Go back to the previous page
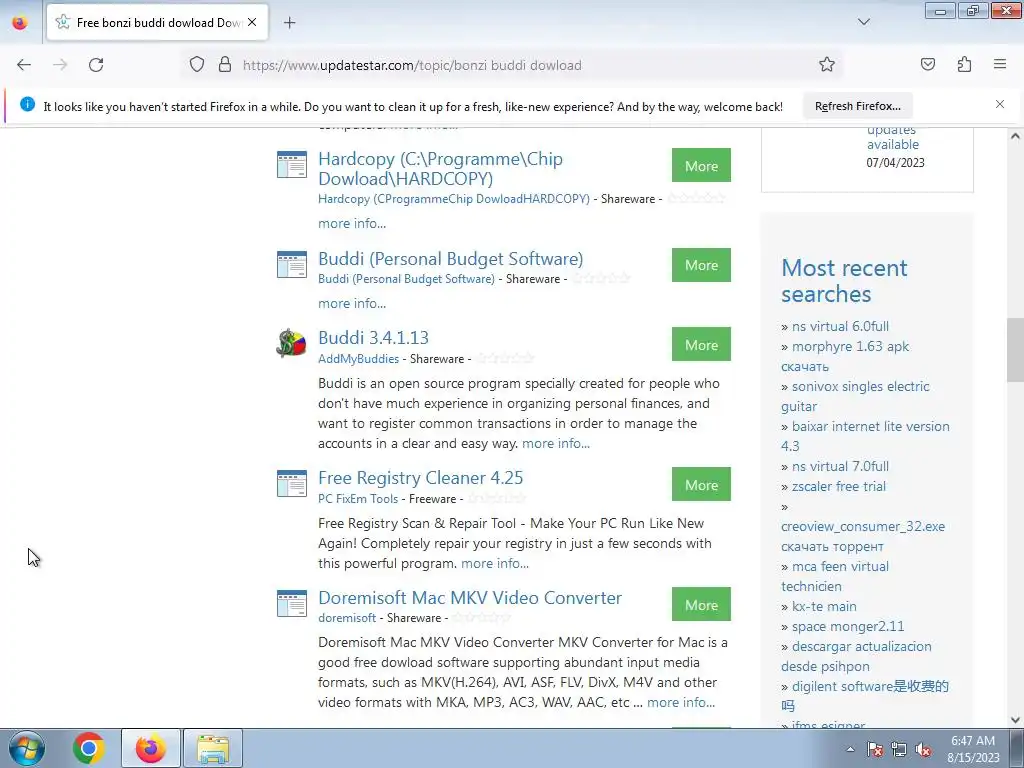 pos(24,65)
